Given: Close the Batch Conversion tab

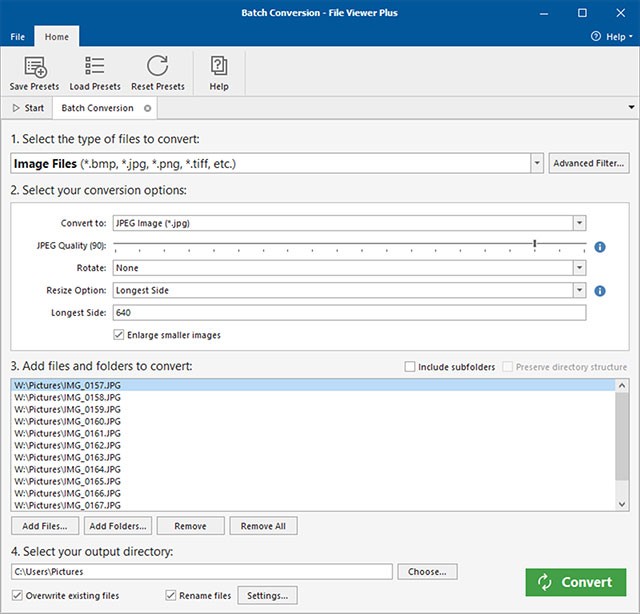Looking at the screenshot, I should click(148, 108).
